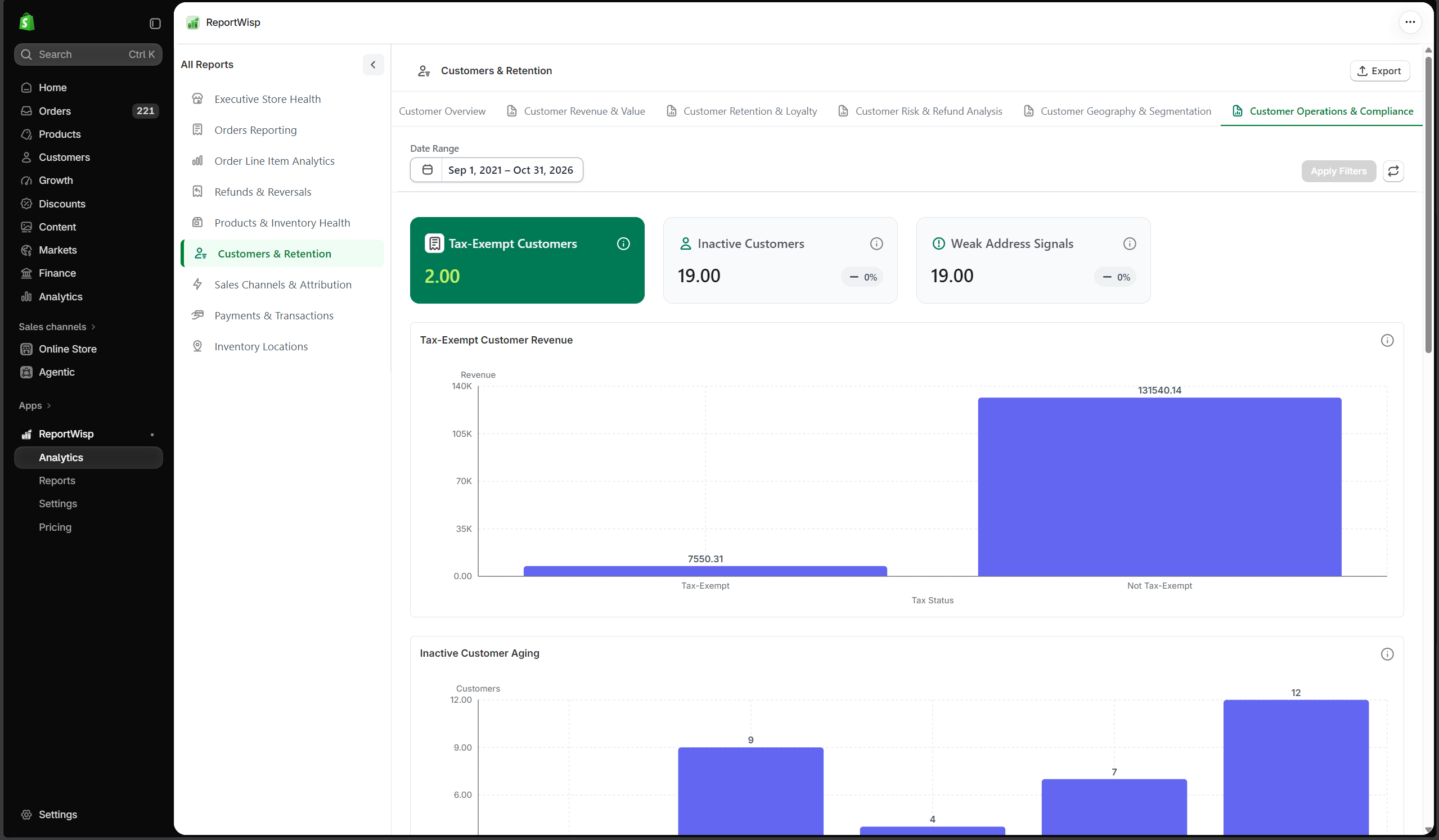1439x840 pixels.
Task: Open Orders in Shopify sidebar
Action: point(88,111)
